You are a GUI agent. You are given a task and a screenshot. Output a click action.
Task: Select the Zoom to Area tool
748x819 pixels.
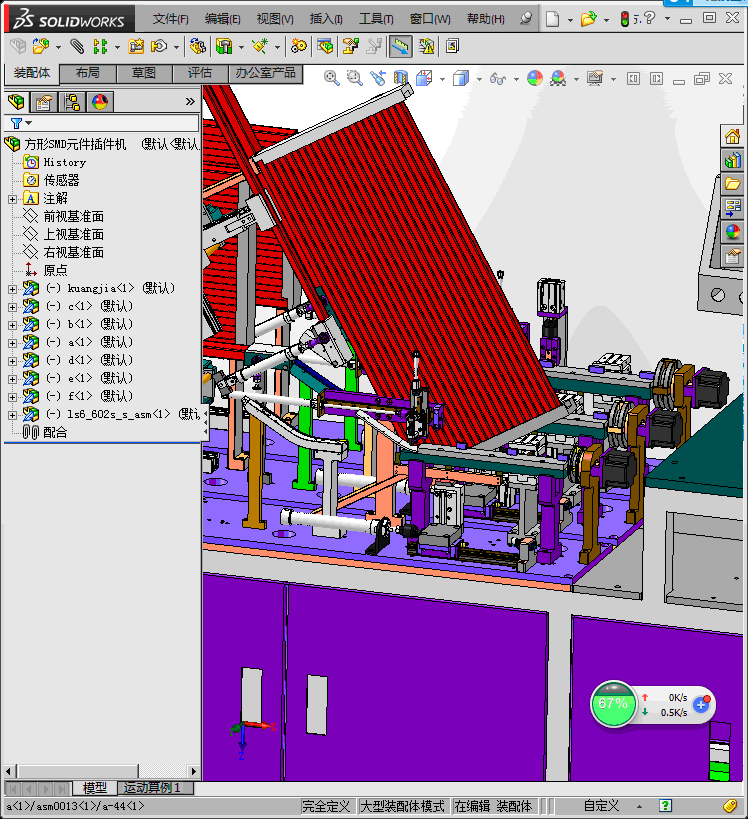[355, 78]
